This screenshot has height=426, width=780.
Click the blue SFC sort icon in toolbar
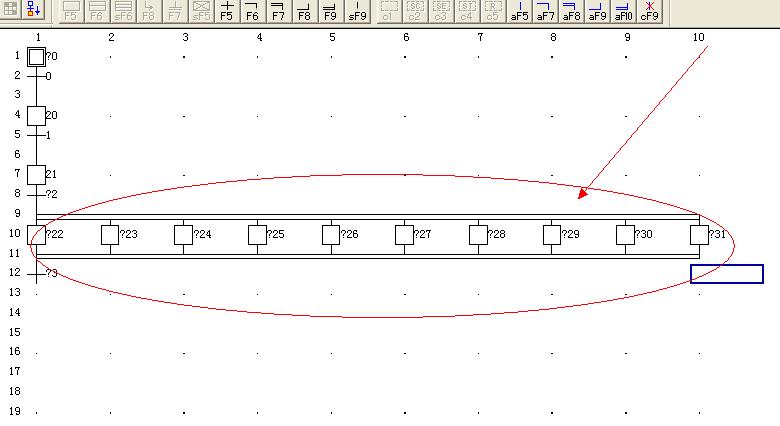click(33, 10)
